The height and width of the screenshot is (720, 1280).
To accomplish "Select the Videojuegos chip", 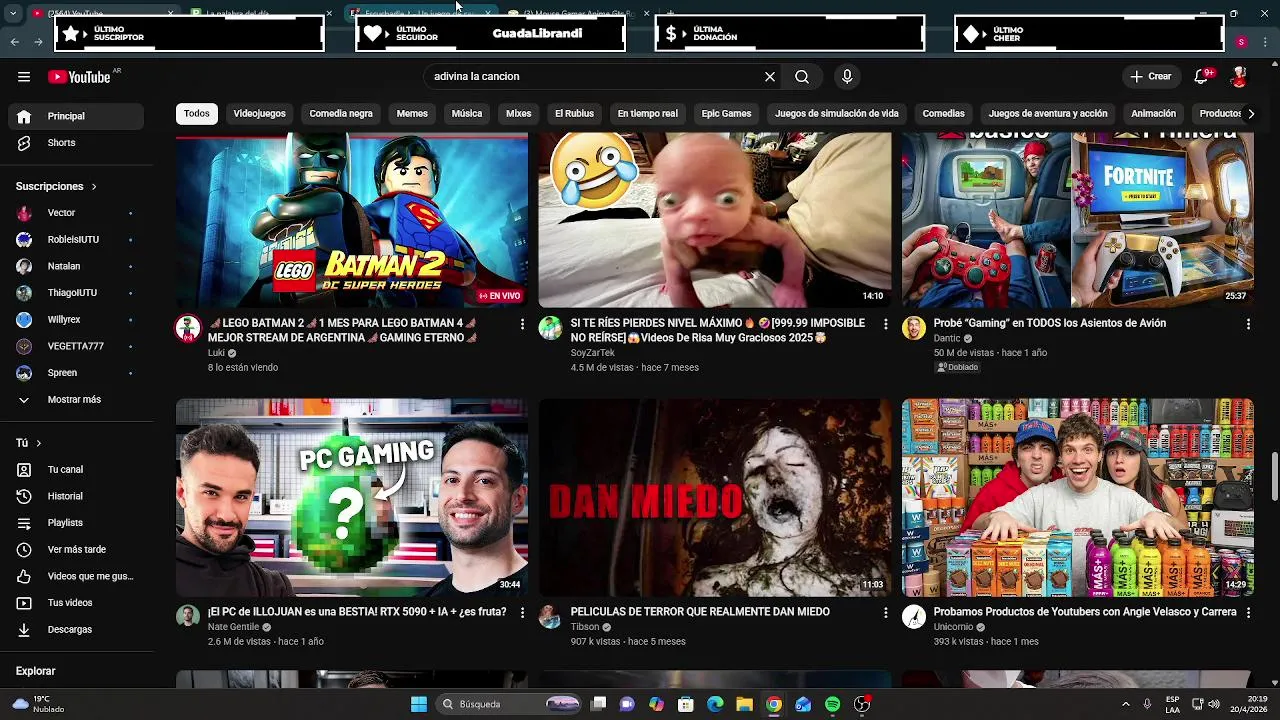I will 259,114.
